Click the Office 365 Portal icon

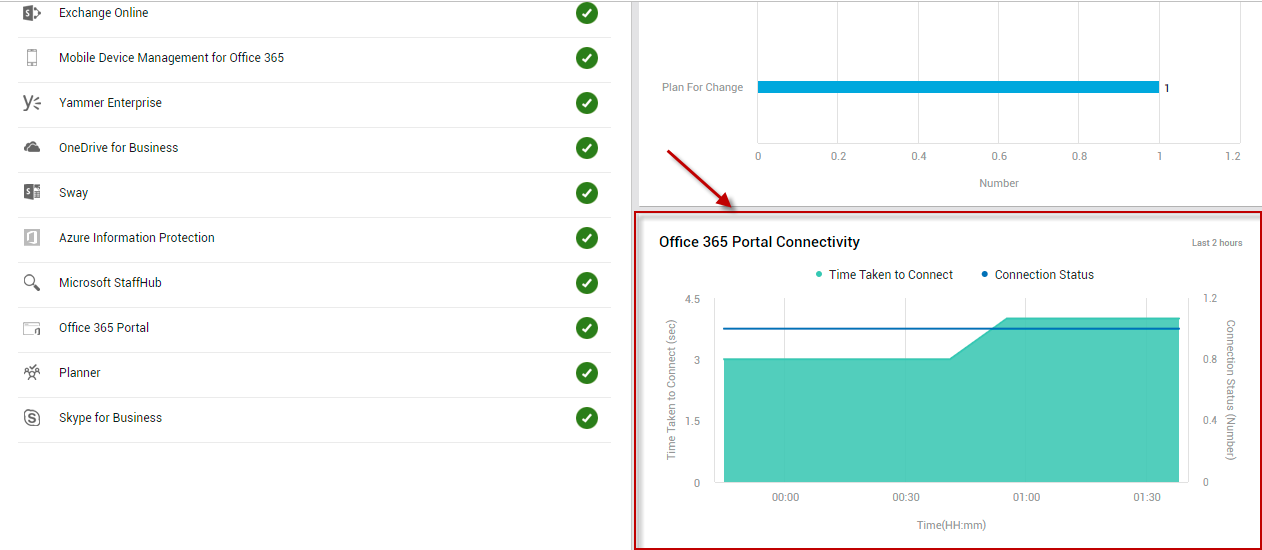[32, 328]
